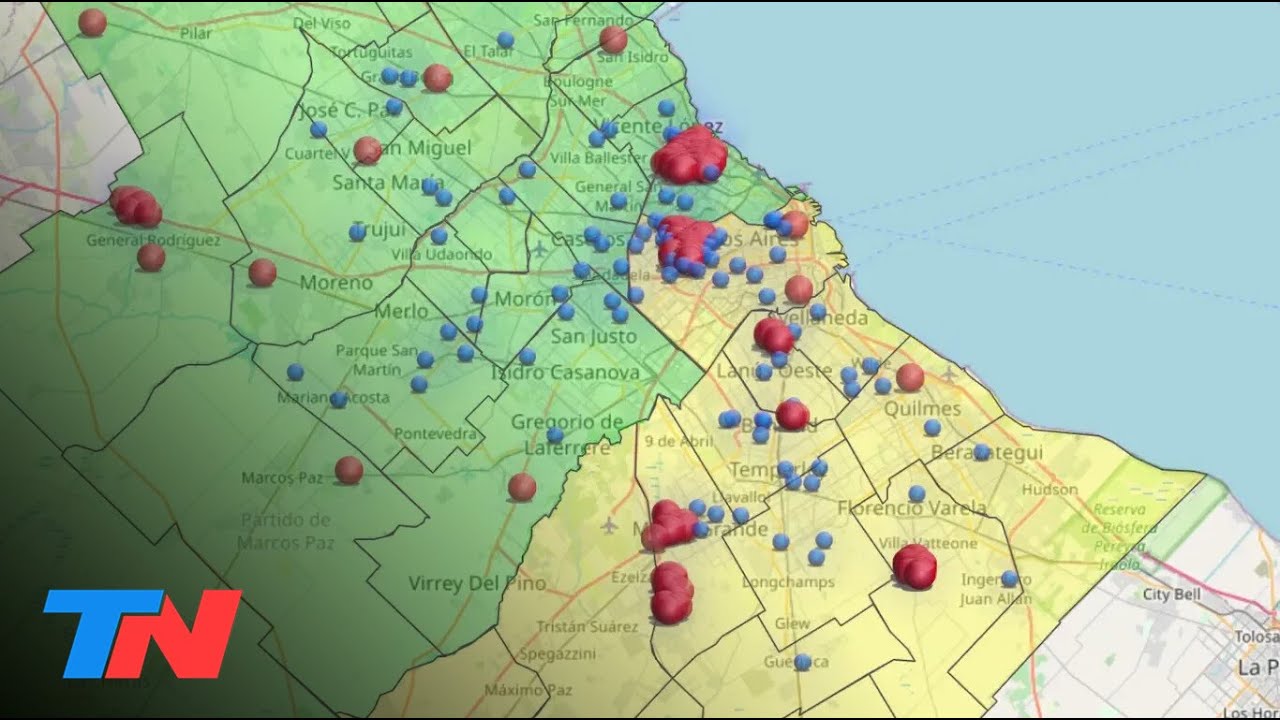This screenshot has height=720, width=1280.
Task: Click the red marker beside Marcos Paz
Action: point(348,470)
